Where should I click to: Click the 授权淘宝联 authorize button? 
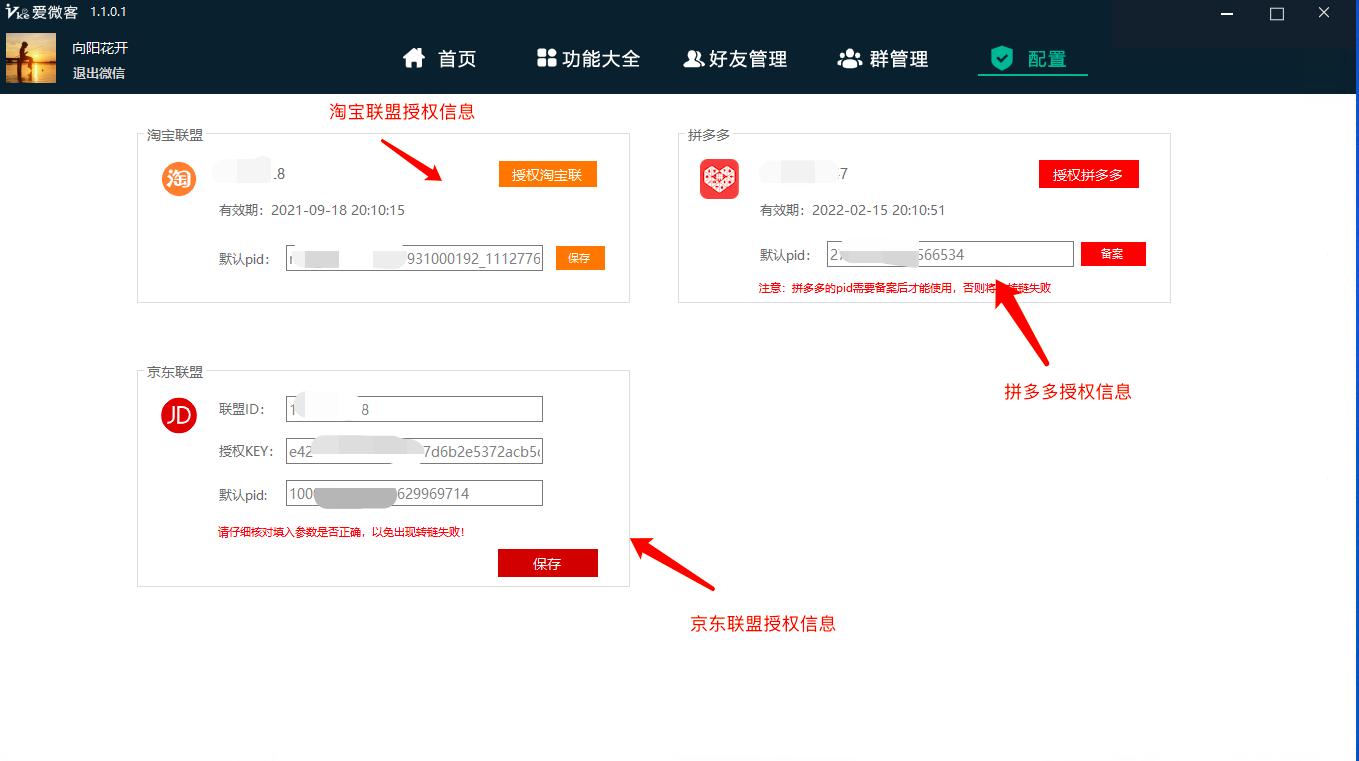click(547, 175)
